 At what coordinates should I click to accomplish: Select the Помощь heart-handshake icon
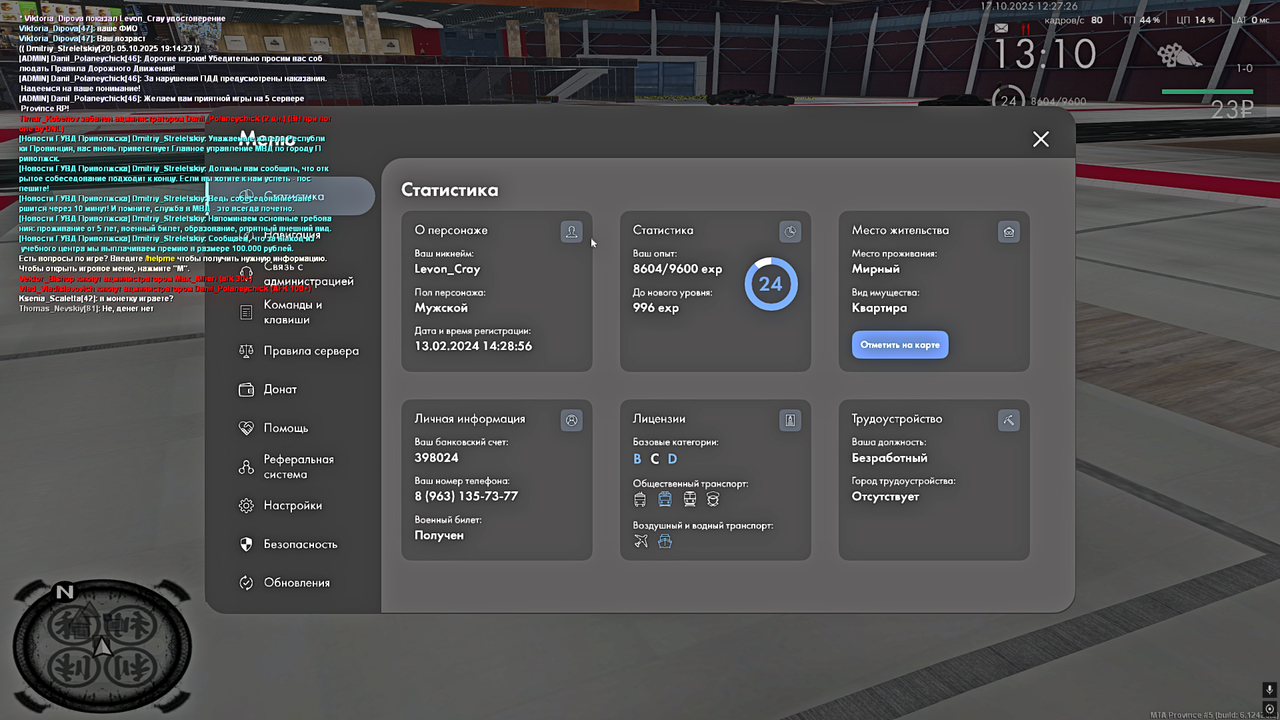pyautogui.click(x=246, y=428)
